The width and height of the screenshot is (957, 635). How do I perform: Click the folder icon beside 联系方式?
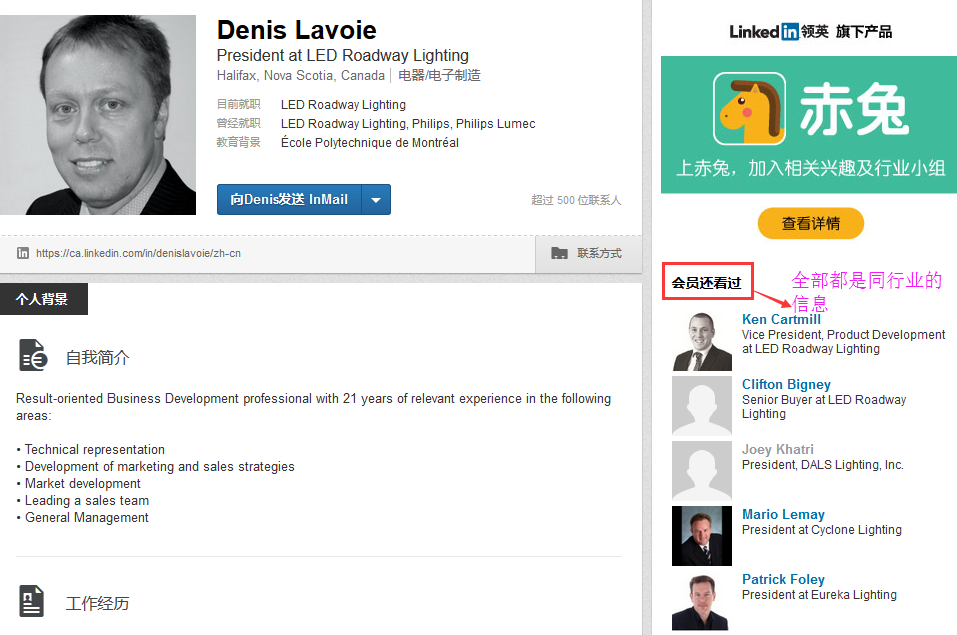tap(559, 253)
